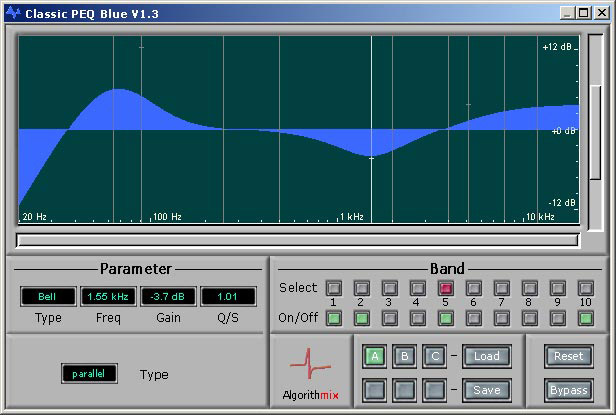Click the -3.7 dB gain field
Screen dimensions: 616x415
(x=168, y=297)
